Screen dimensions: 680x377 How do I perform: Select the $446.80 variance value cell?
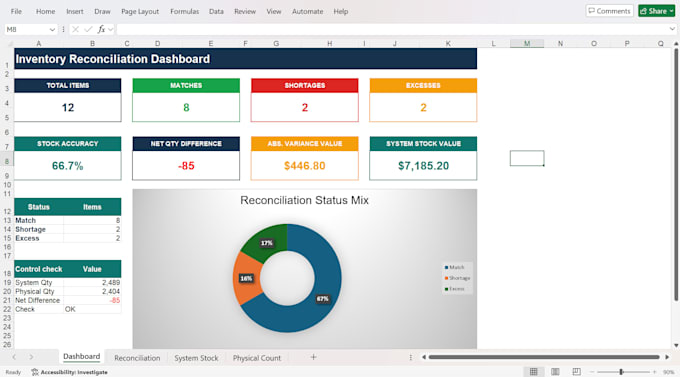tap(304, 166)
